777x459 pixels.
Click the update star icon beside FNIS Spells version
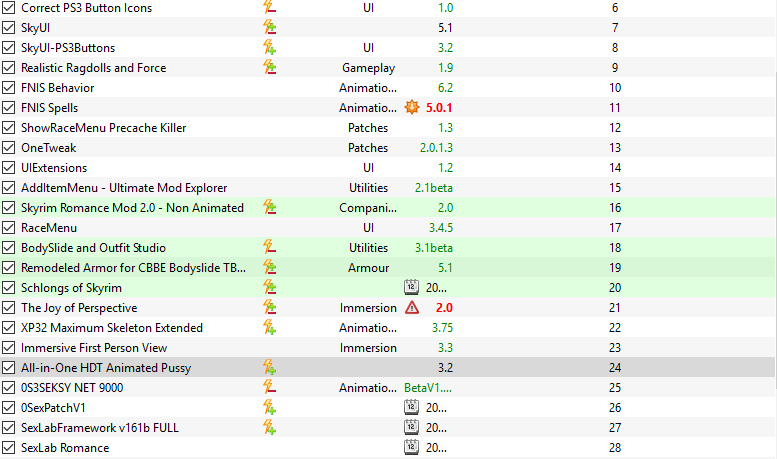click(412, 107)
